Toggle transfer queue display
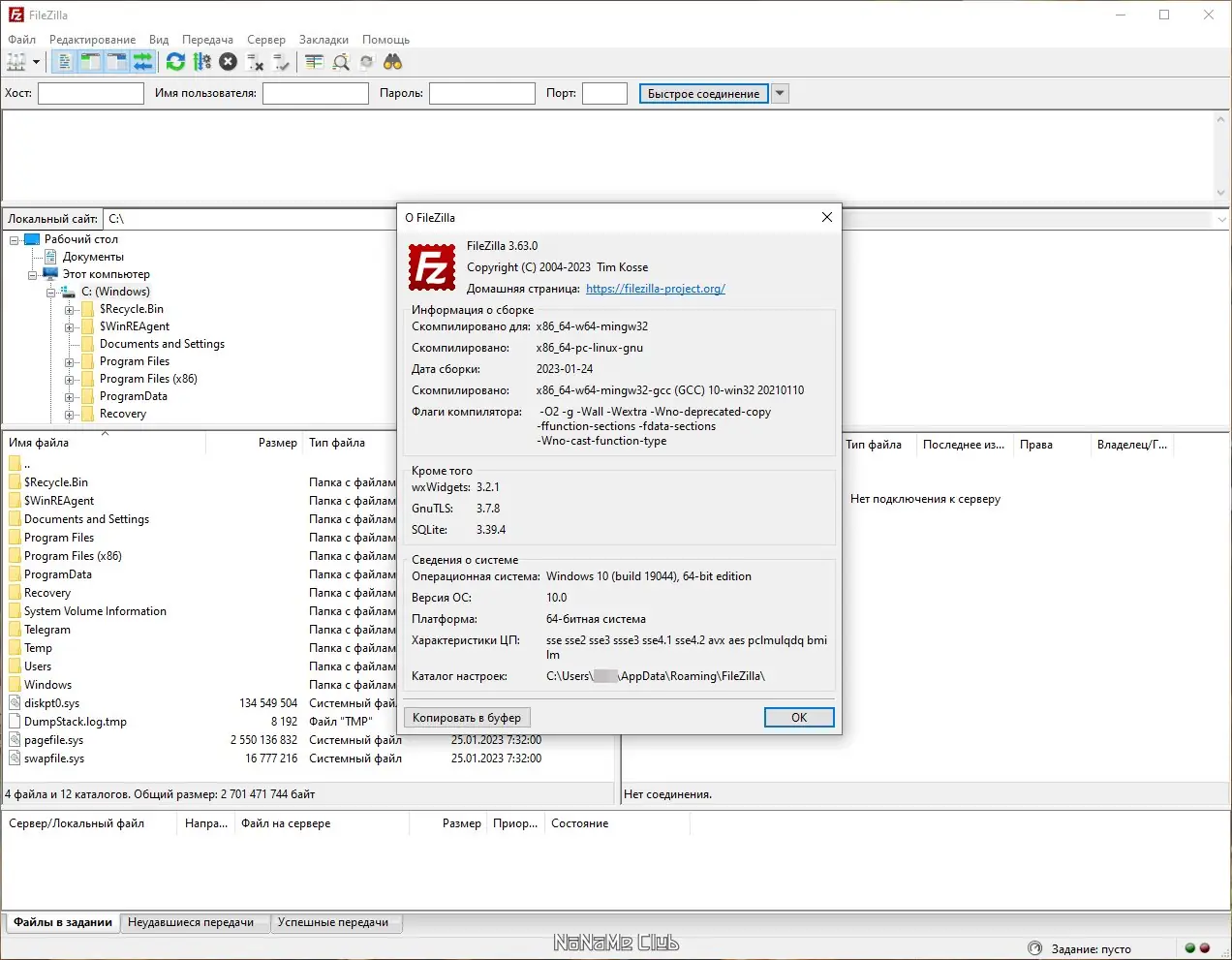 tap(142, 62)
